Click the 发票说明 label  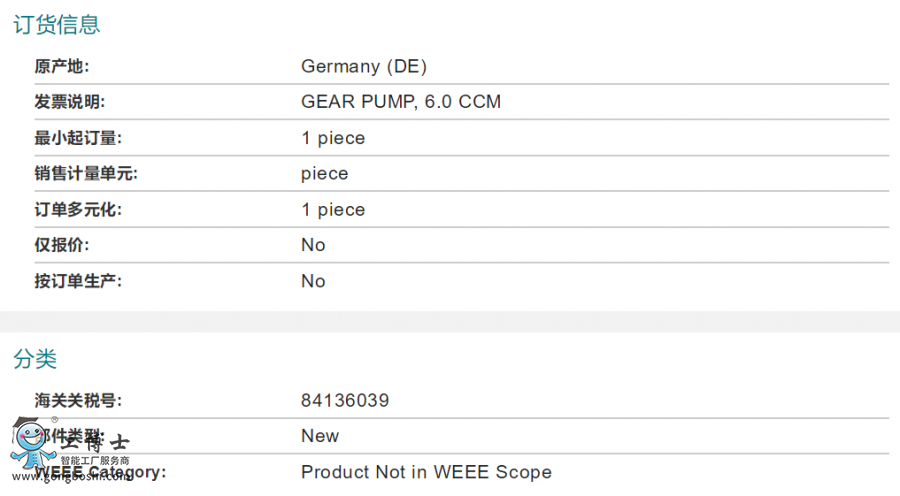pos(70,102)
